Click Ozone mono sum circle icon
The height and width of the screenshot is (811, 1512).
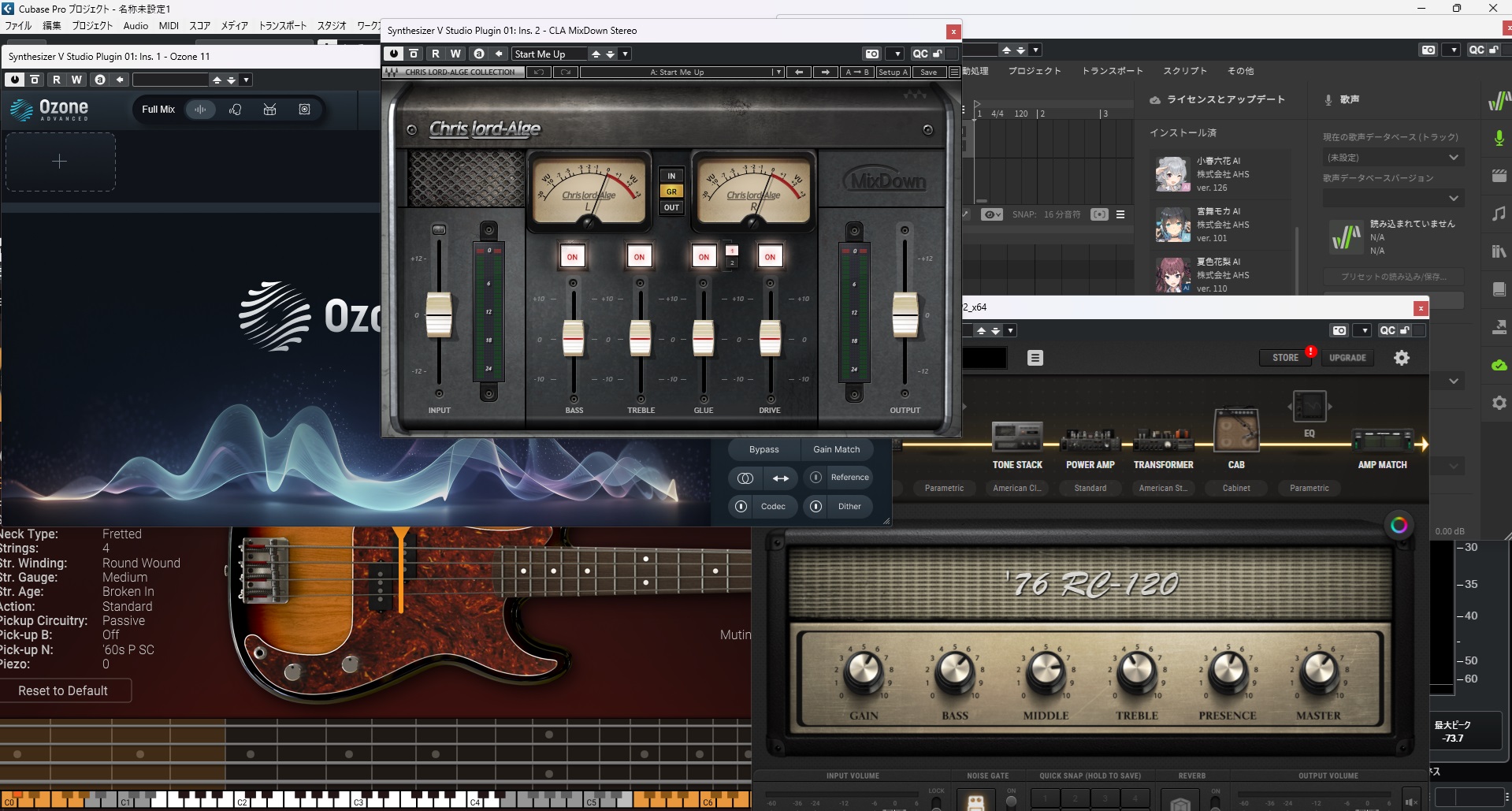(x=745, y=478)
